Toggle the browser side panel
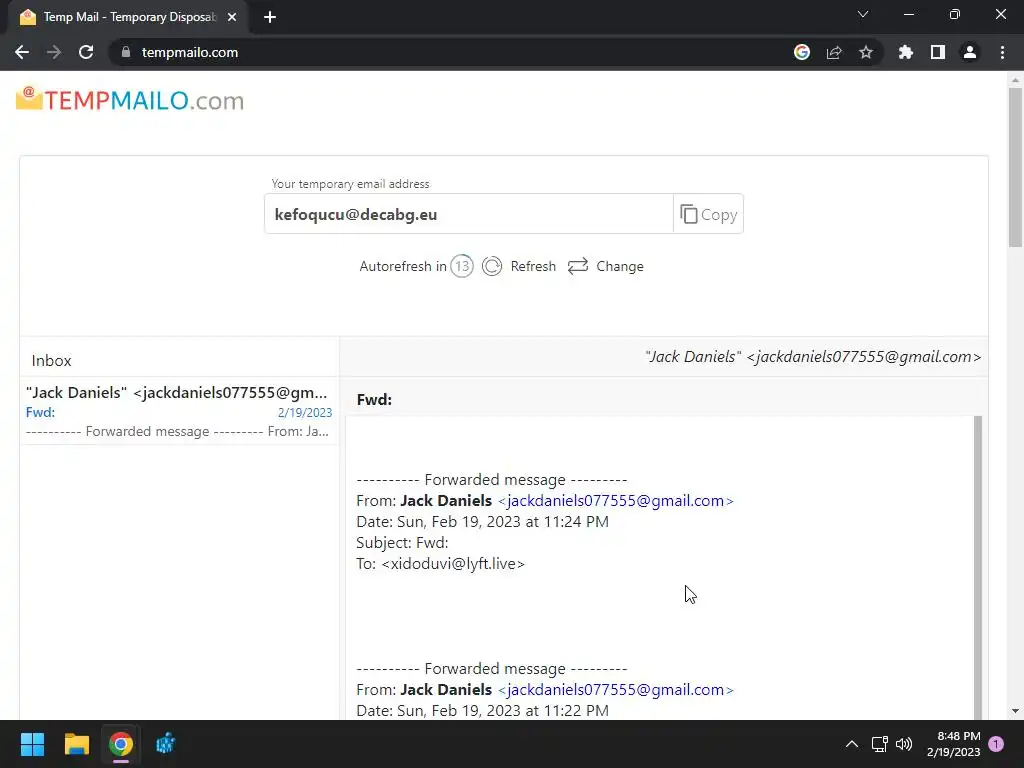The height and width of the screenshot is (768, 1024). click(x=938, y=52)
